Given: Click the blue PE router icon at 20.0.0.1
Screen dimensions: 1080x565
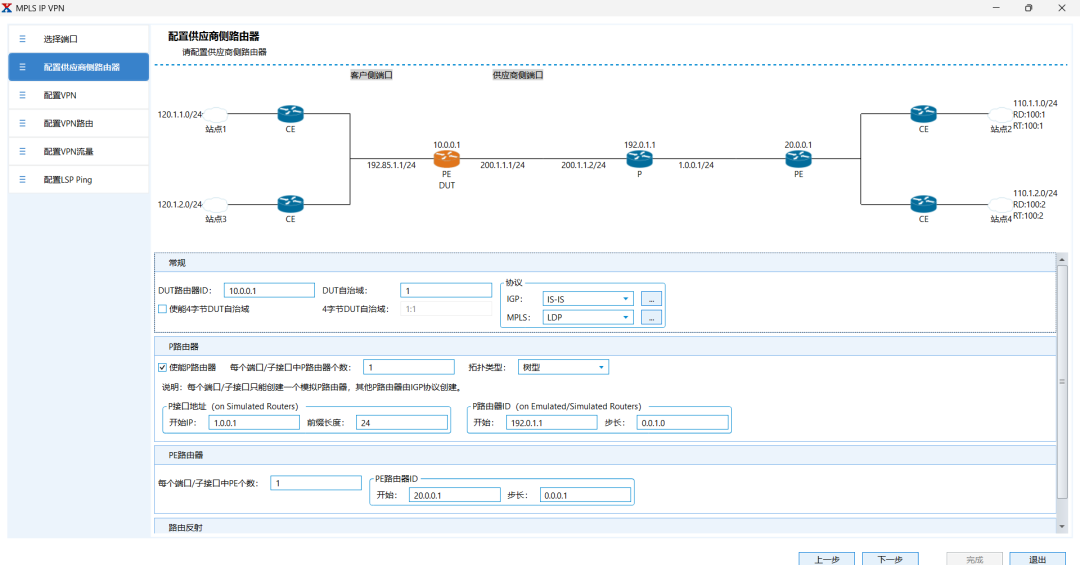Looking at the screenshot, I should pyautogui.click(x=797, y=159).
